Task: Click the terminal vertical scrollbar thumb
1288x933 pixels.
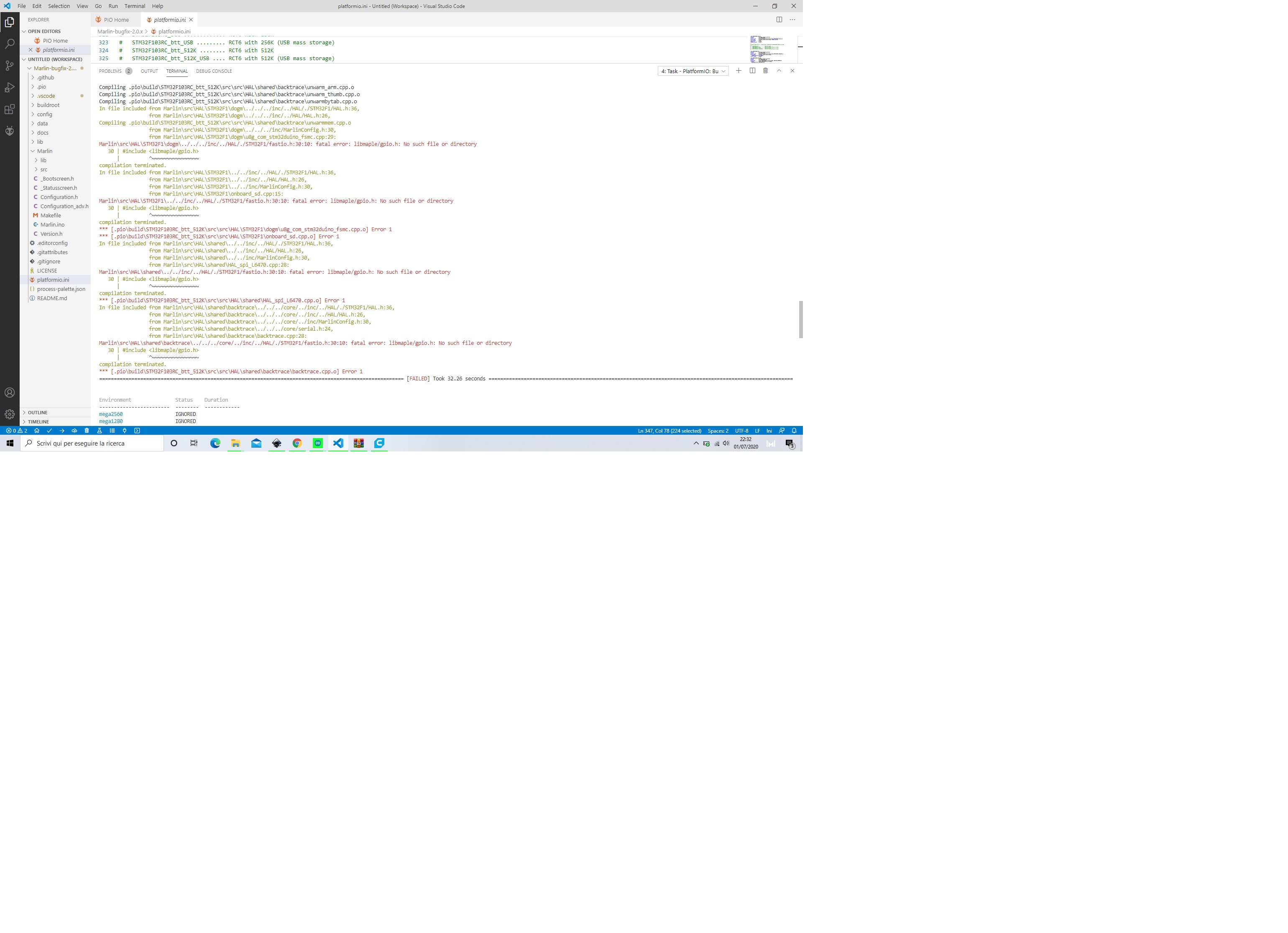Action: point(801,319)
